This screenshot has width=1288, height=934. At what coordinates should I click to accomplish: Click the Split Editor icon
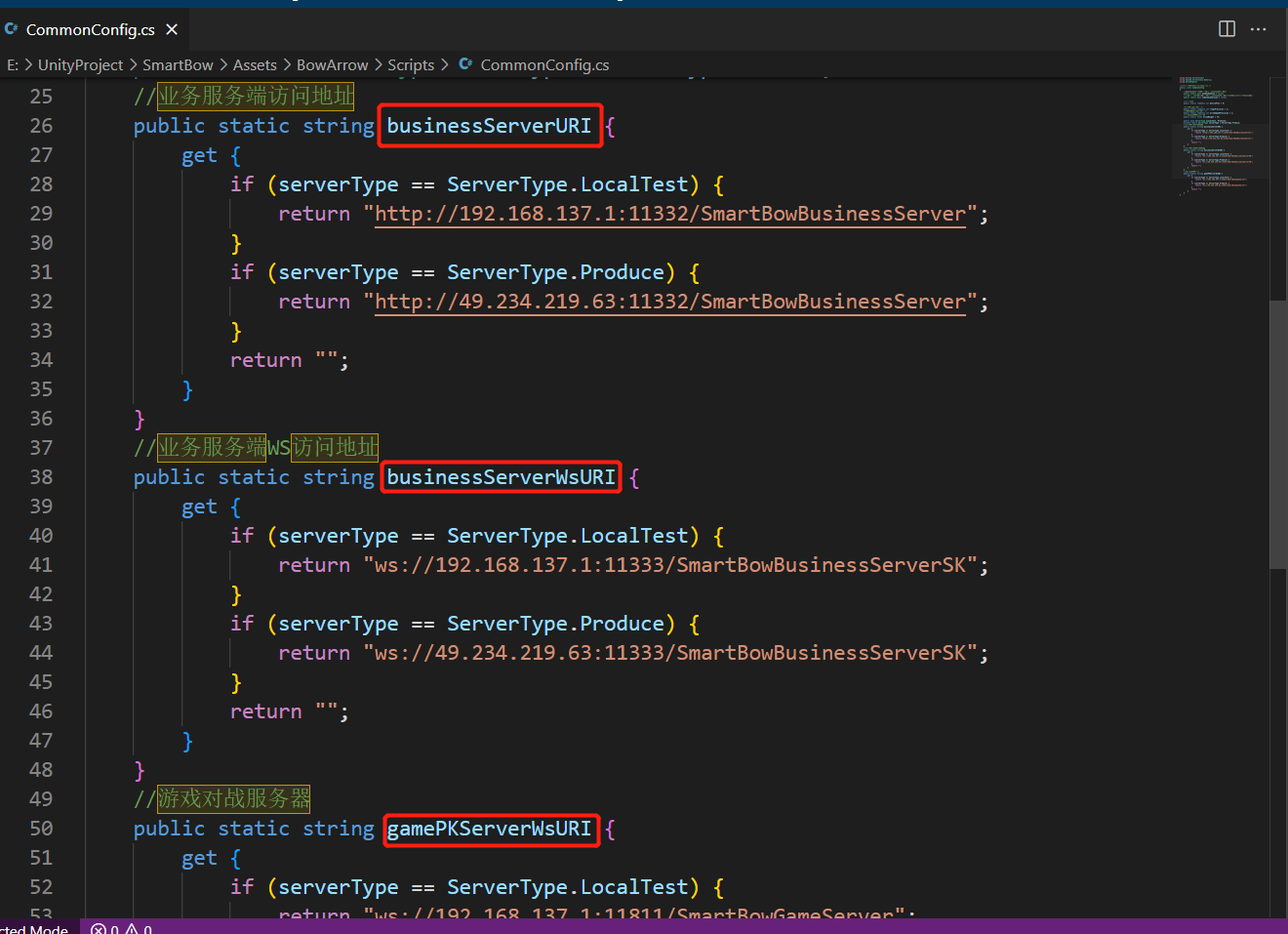tap(1227, 29)
